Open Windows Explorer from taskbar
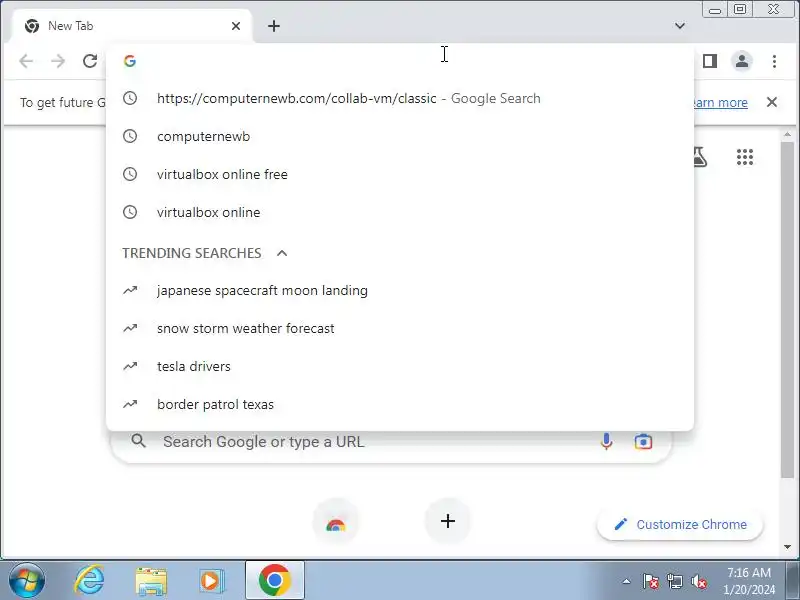Image resolution: width=800 pixels, height=600 pixels. point(151,581)
